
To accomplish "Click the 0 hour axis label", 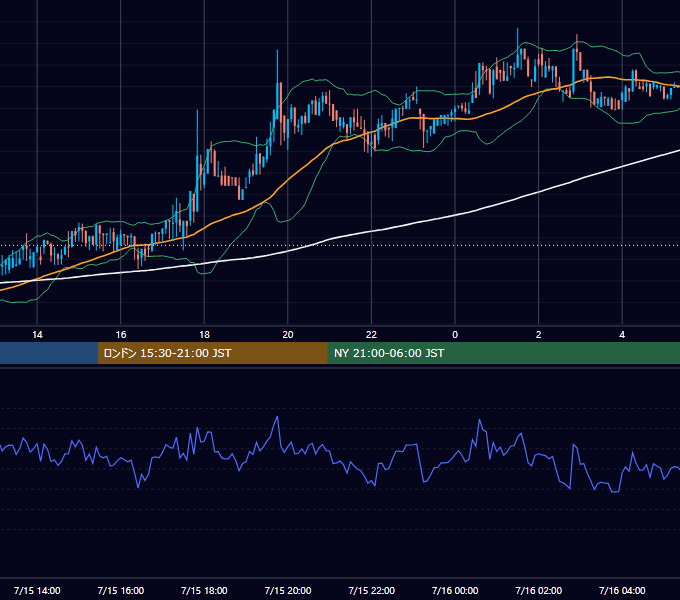I will point(455,335).
